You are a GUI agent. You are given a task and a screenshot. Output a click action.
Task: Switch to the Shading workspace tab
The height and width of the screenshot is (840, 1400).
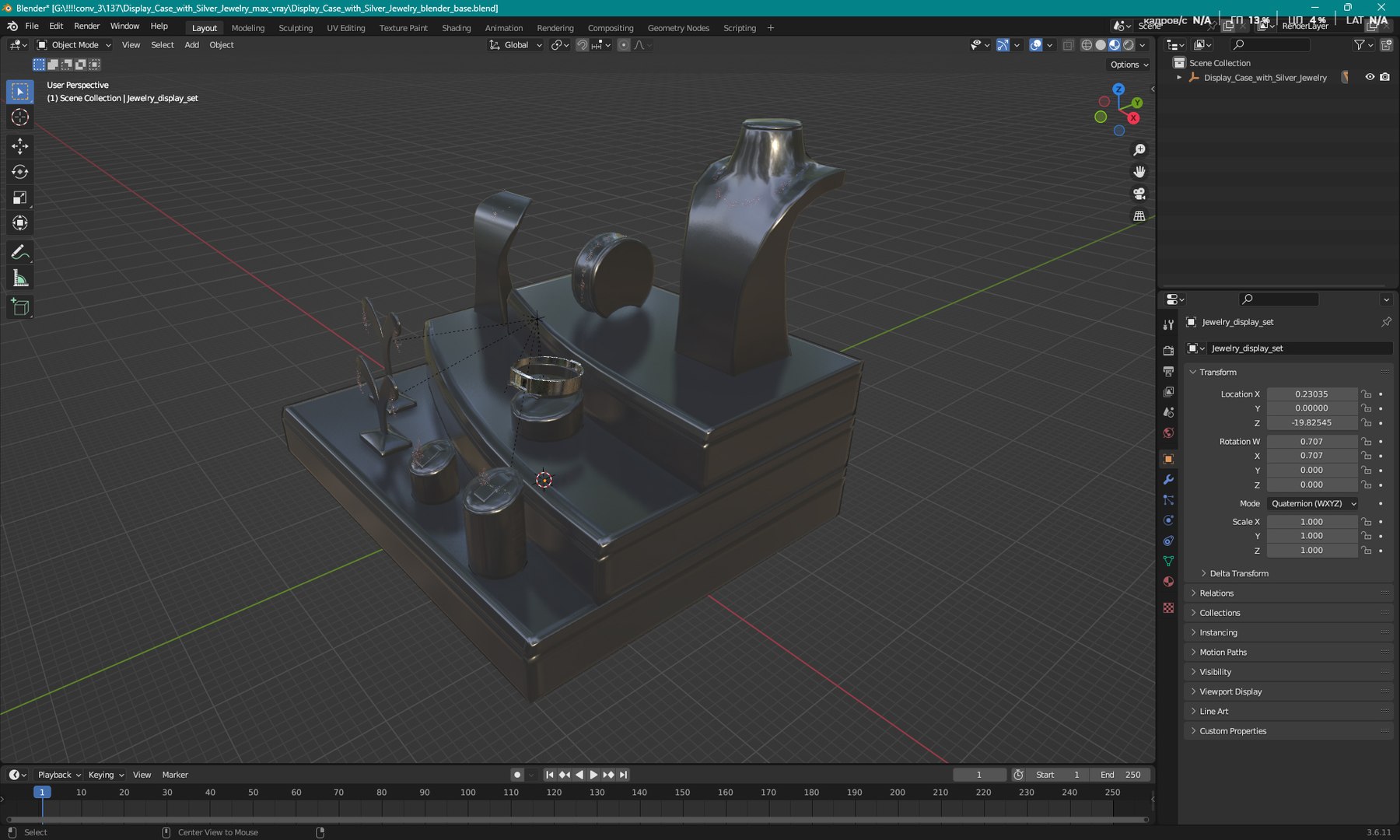click(456, 28)
